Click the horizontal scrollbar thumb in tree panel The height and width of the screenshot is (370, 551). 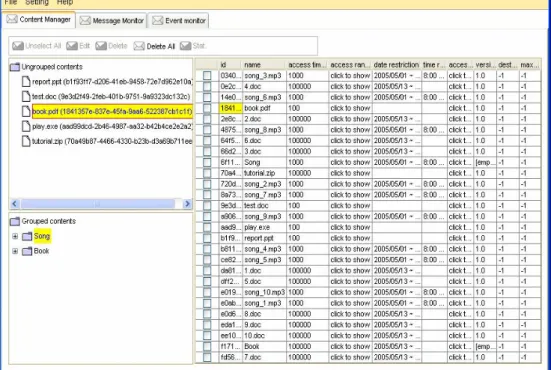(x=98, y=203)
